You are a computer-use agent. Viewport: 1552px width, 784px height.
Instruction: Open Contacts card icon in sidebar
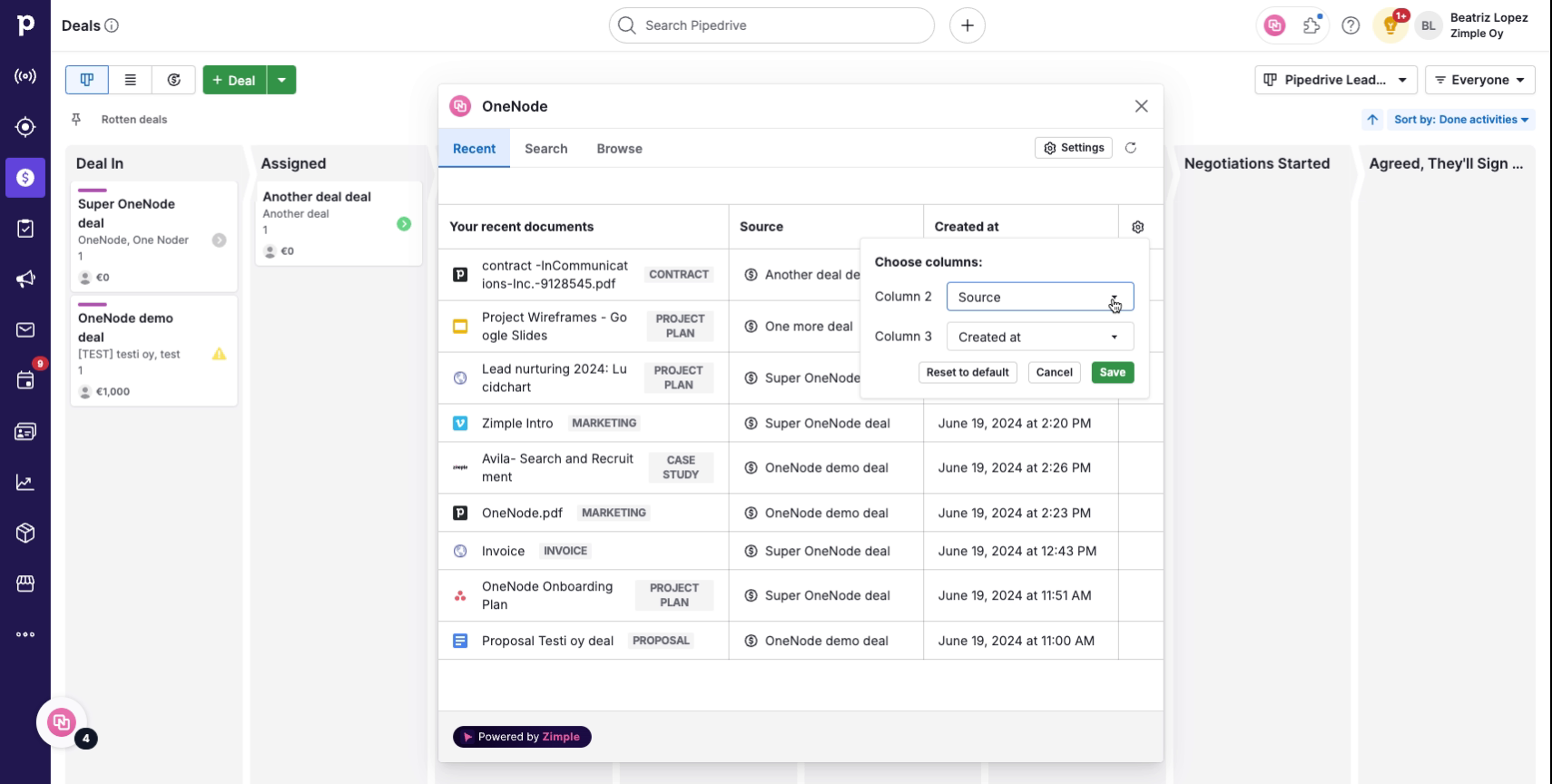[x=25, y=432]
